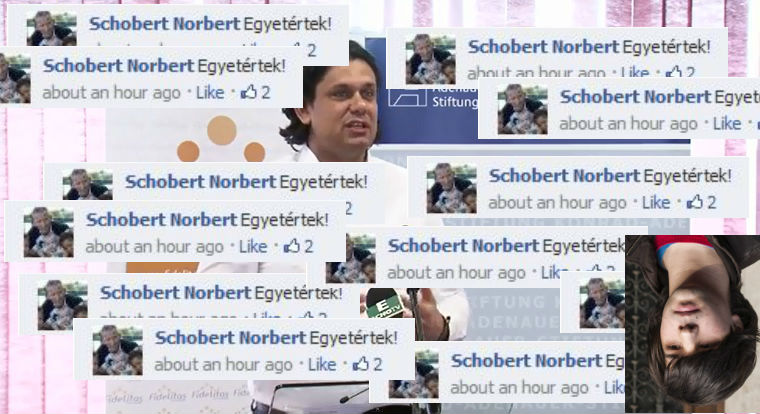This screenshot has width=760, height=414.
Task: Open the upside-down face photo
Action: (693, 324)
